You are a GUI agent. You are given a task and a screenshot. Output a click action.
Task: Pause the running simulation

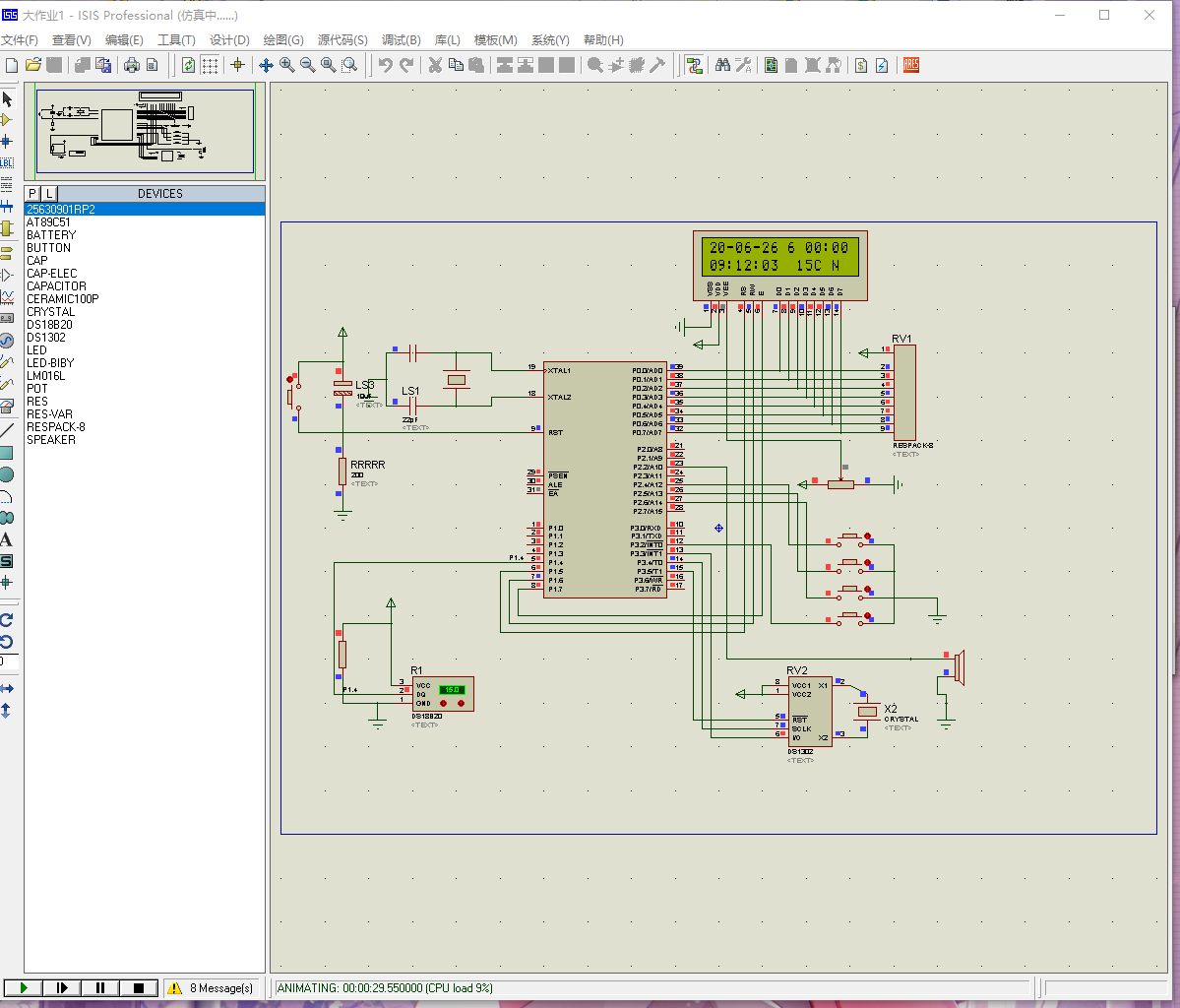coord(100,987)
